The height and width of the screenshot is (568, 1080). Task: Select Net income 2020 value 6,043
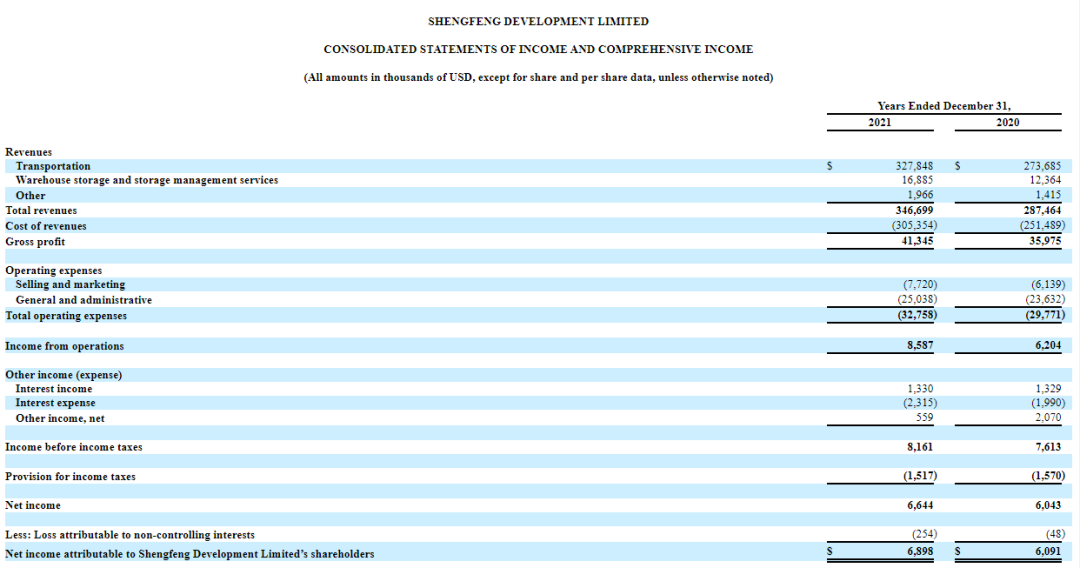coord(1048,505)
